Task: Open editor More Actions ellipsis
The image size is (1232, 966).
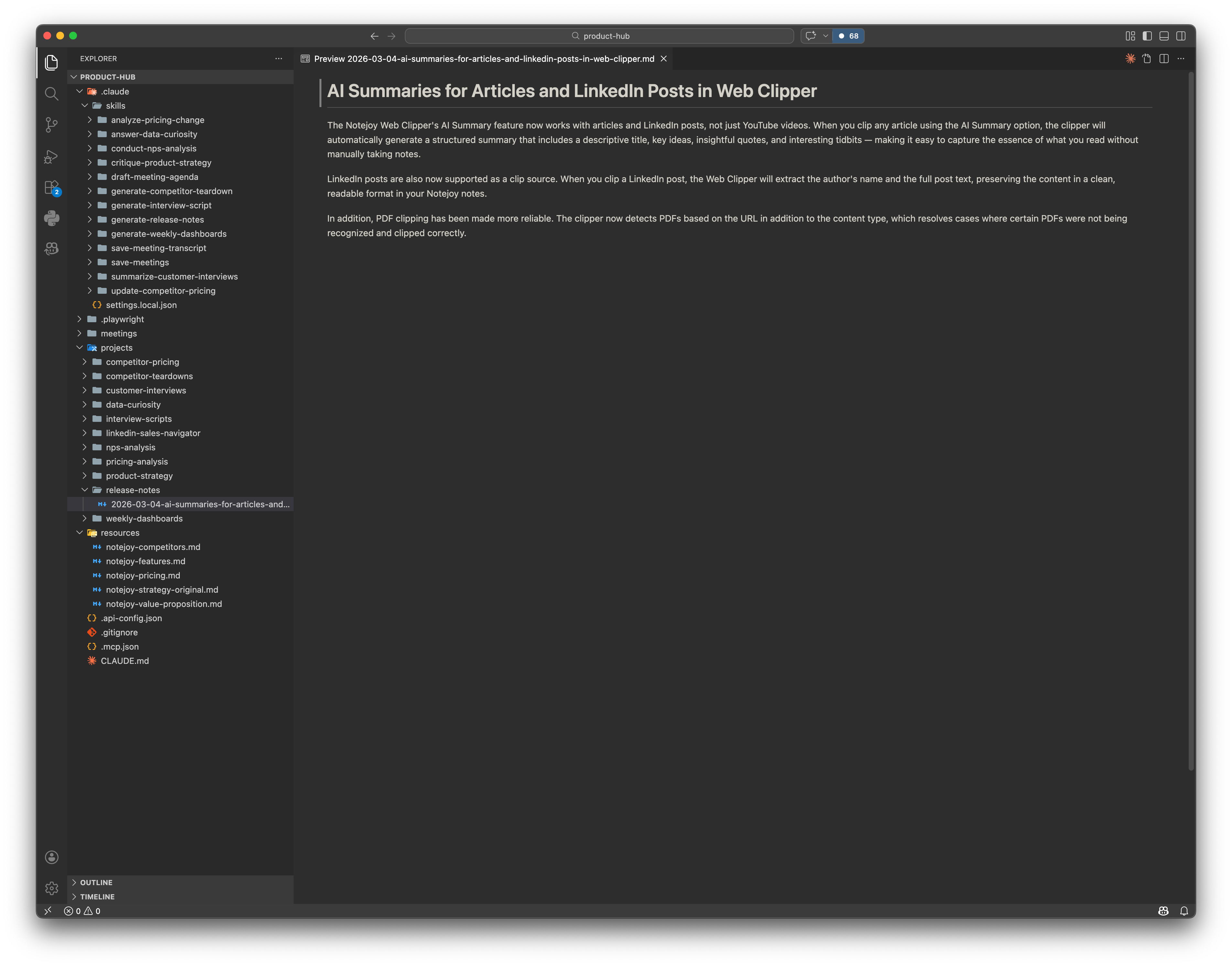Action: pyautogui.click(x=1181, y=59)
